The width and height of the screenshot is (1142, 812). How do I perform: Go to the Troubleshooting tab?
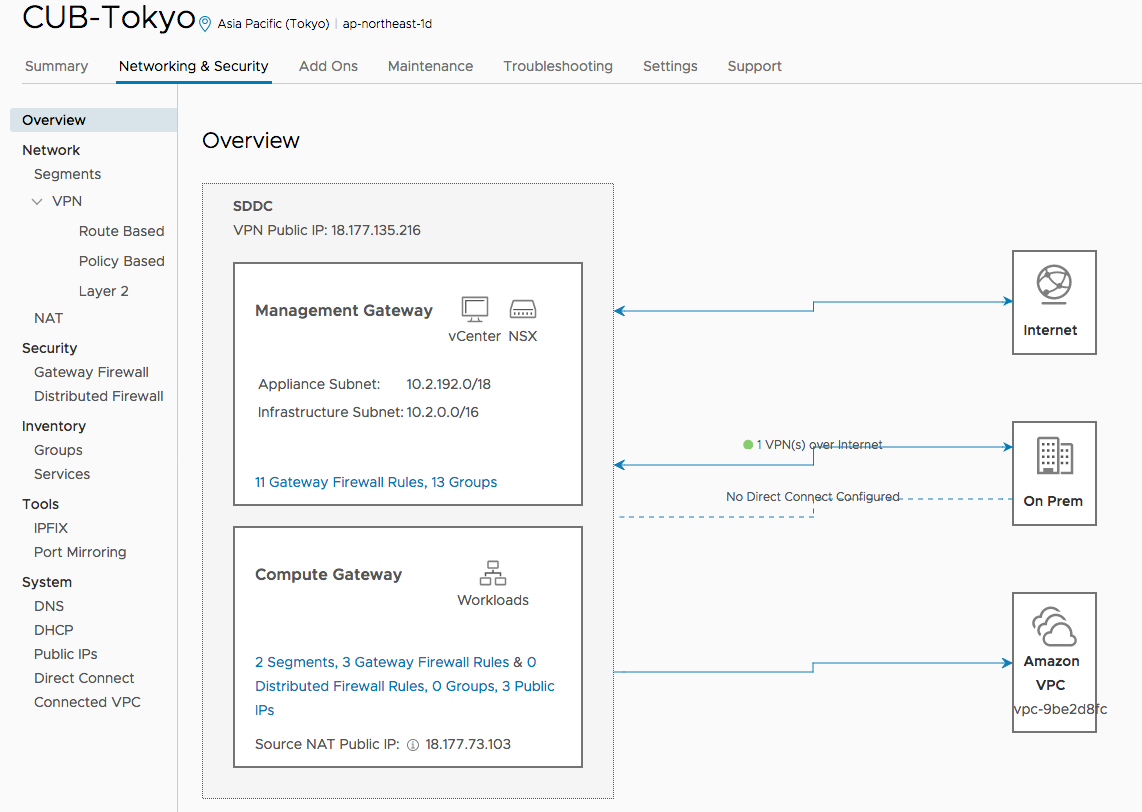558,66
